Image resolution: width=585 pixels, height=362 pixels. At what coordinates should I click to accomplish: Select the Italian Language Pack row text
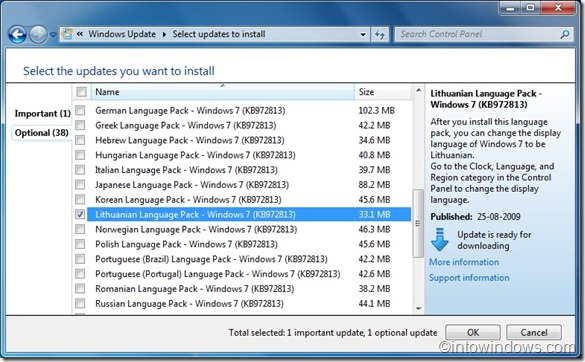186,170
